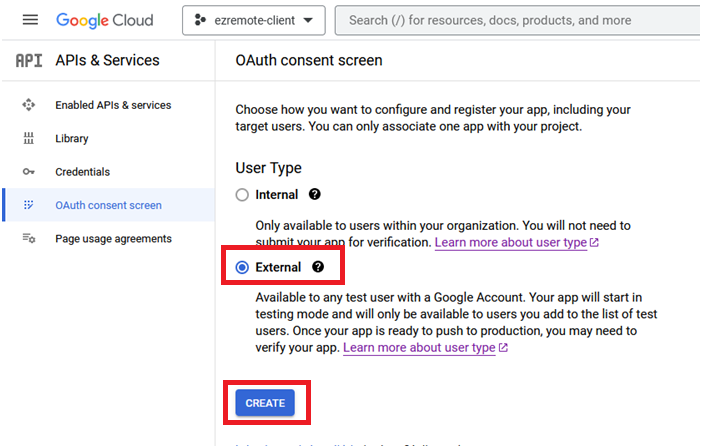Focus the resources search field
The height and width of the screenshot is (448, 702).
click(518, 21)
